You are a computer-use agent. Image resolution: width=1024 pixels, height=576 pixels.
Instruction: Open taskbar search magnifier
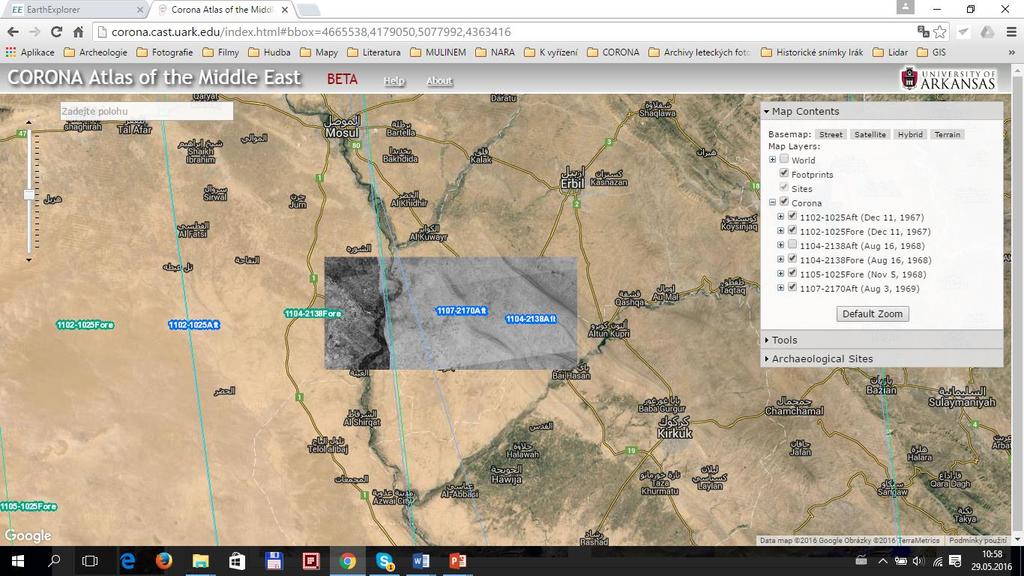click(54, 561)
